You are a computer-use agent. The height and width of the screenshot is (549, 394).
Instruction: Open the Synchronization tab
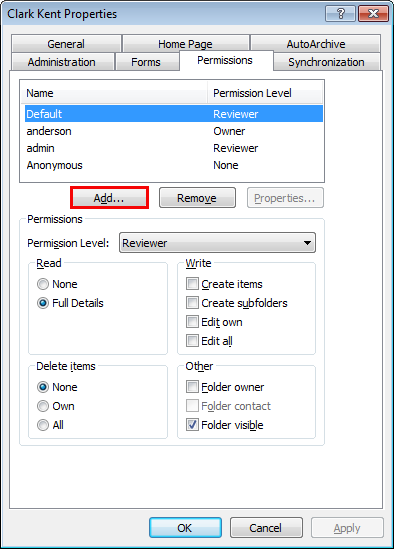326,62
